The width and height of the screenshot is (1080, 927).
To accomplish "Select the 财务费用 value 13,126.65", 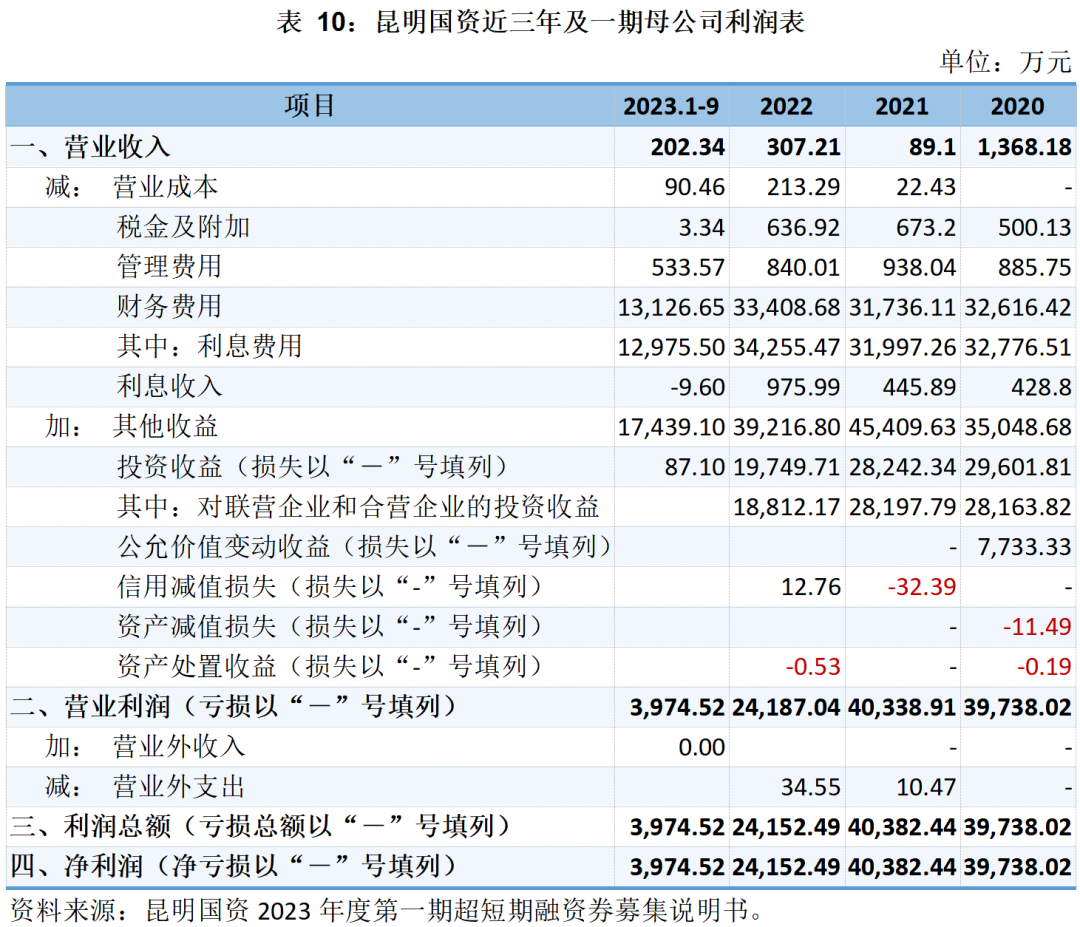I will (671, 307).
